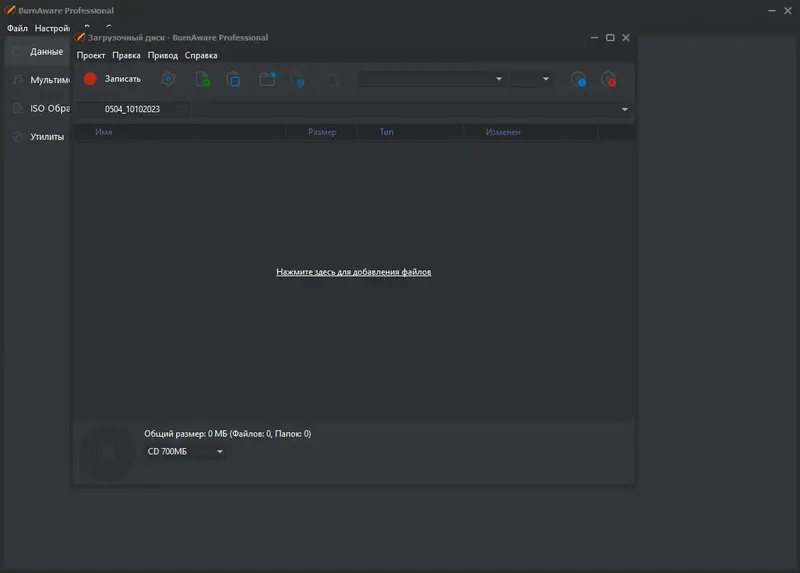Open Настройки menu in main BurnAware window

tap(52, 28)
